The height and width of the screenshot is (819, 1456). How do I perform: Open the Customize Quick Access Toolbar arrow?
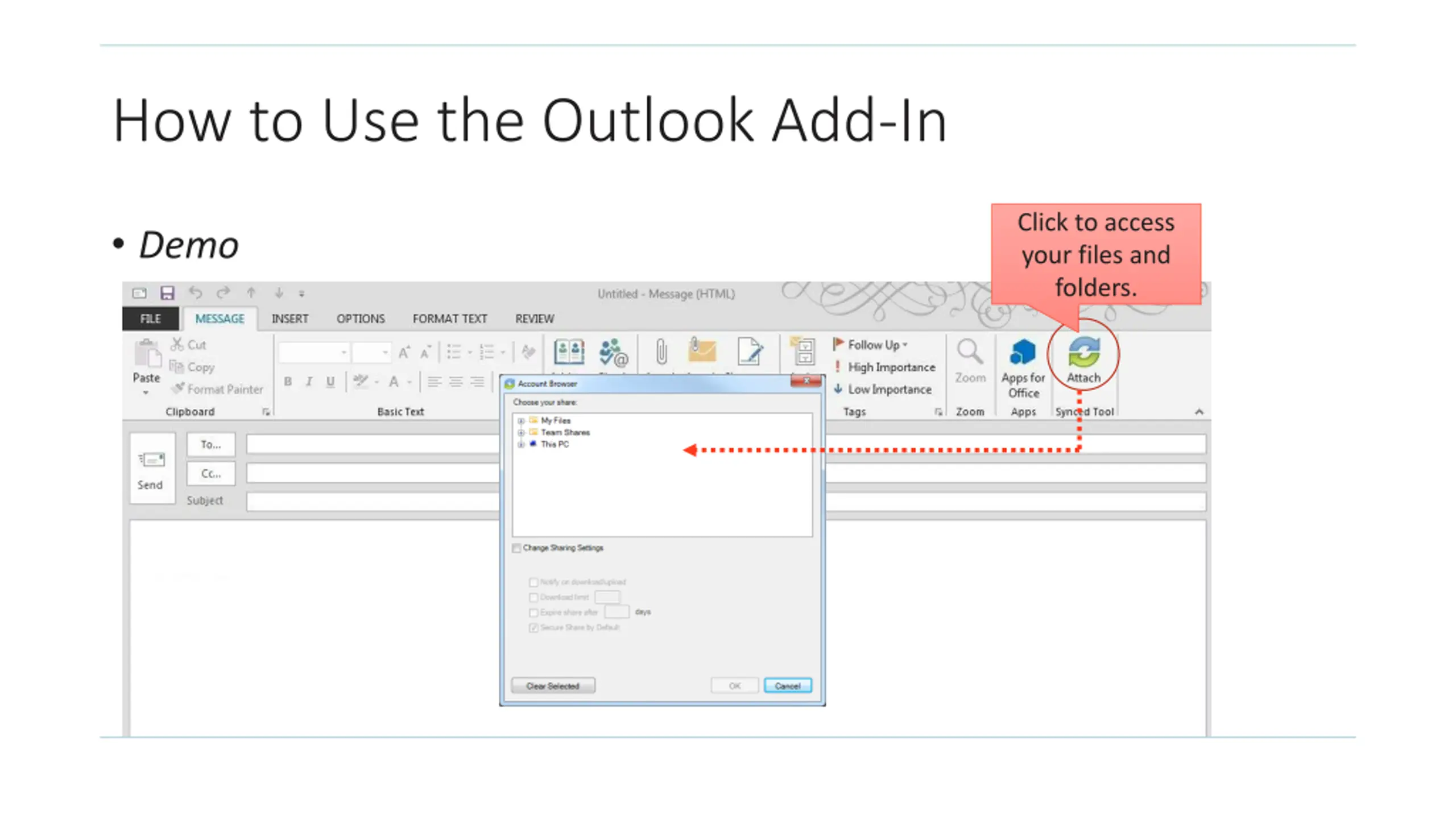coord(301,293)
